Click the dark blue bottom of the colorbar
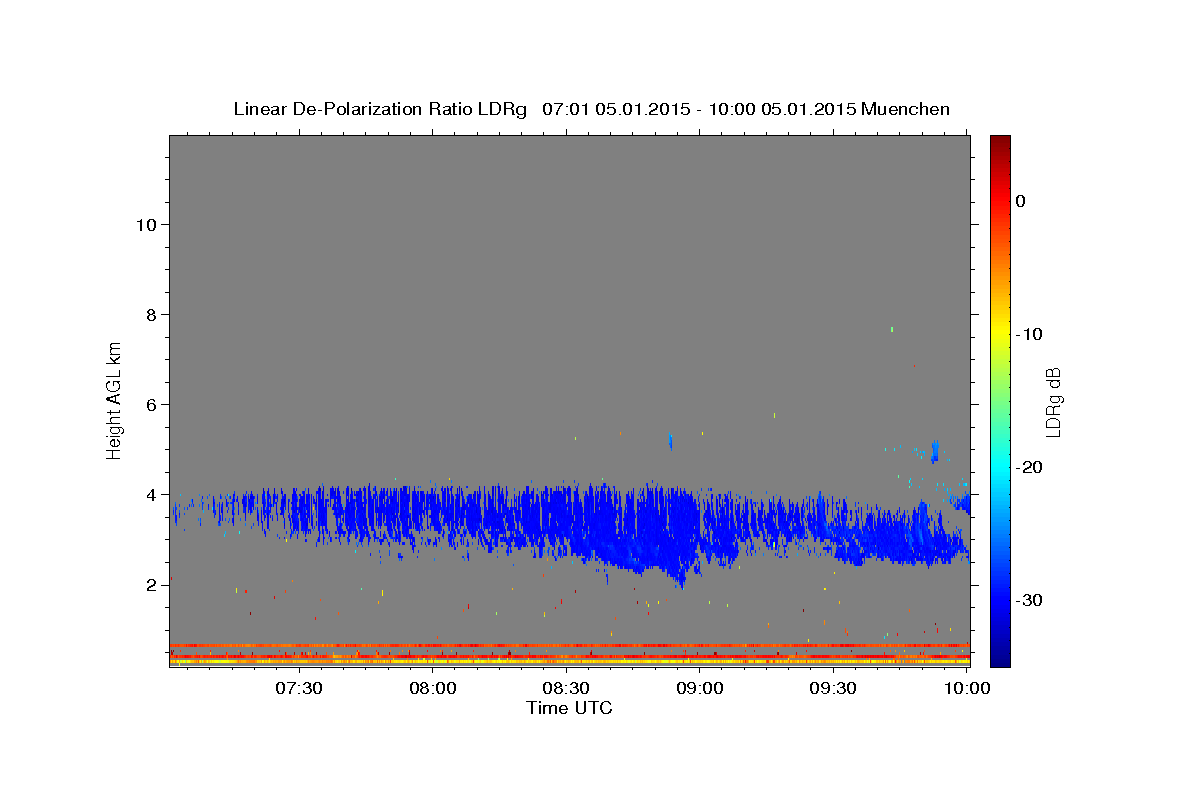Viewport: 1200px width, 800px height. (x=1000, y=656)
